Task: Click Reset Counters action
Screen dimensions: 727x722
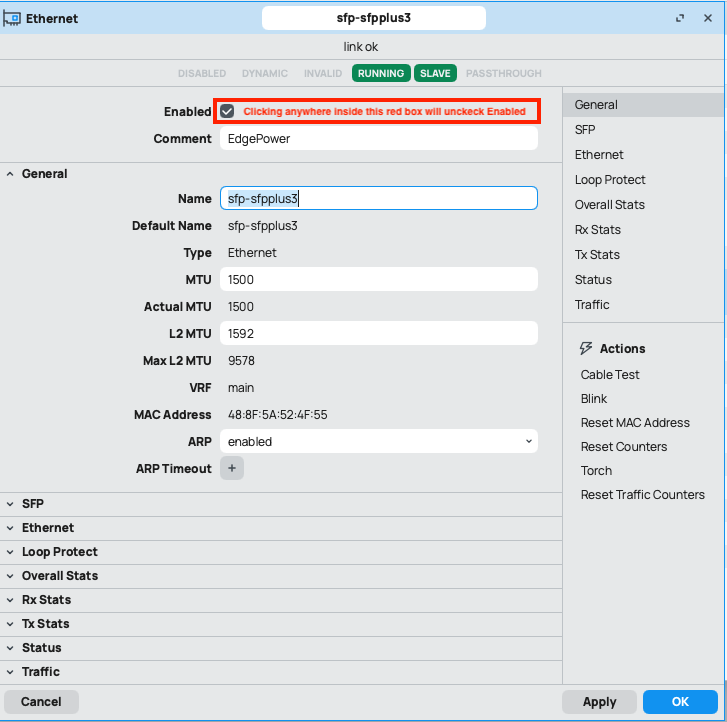Action: click(624, 447)
